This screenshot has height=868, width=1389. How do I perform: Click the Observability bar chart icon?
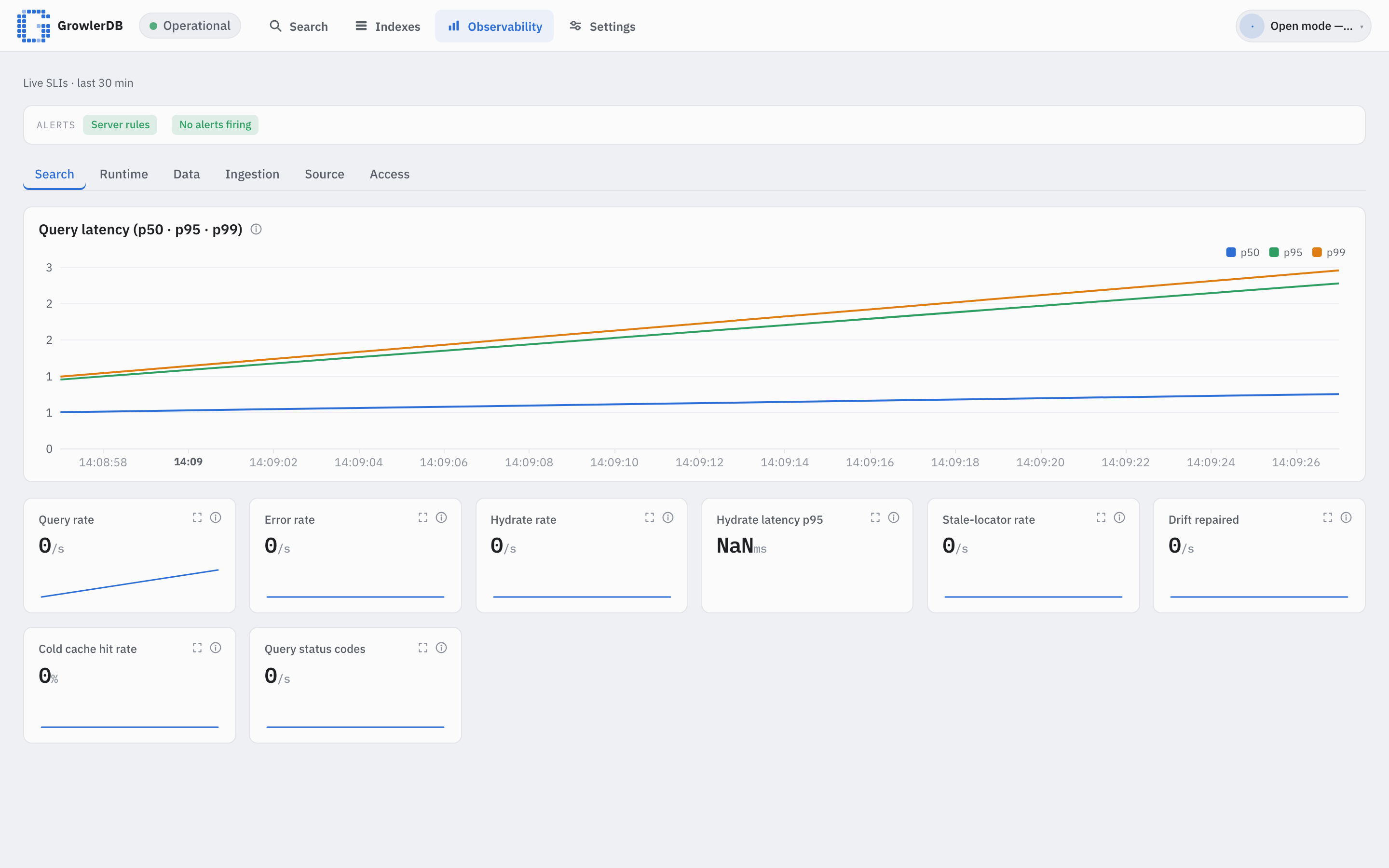click(454, 26)
